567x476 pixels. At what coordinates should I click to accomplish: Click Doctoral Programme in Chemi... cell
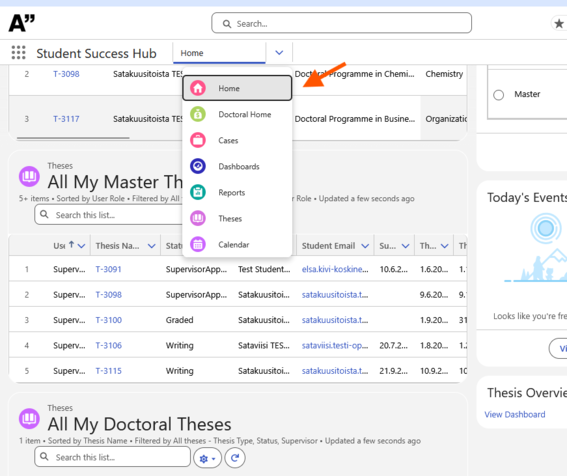[x=354, y=74]
